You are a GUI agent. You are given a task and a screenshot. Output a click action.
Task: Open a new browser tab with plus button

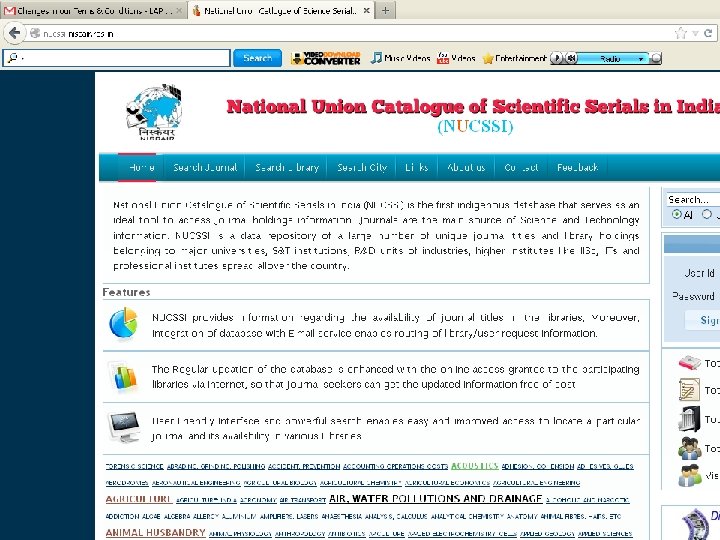pyautogui.click(x=385, y=10)
